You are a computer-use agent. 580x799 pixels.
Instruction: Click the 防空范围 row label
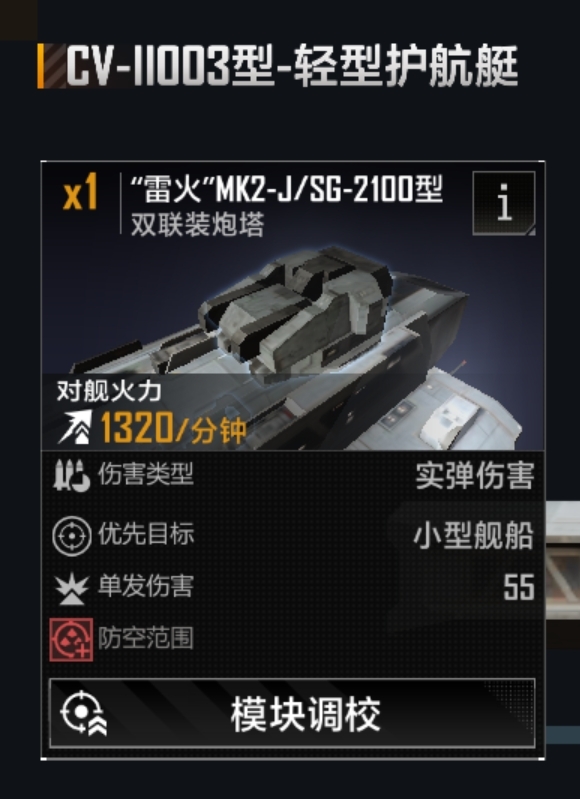pyautogui.click(x=146, y=638)
